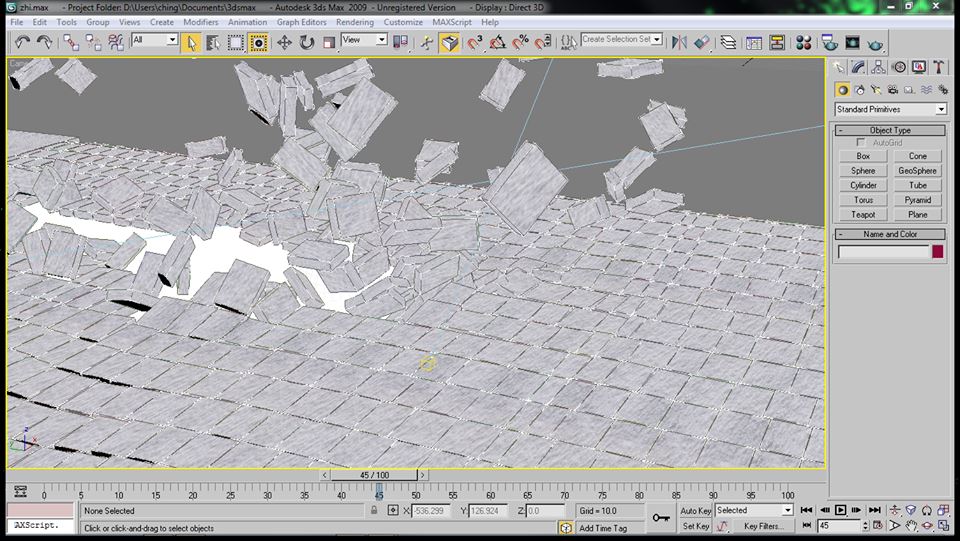960x541 pixels.
Task: Toggle Angle Snap icon
Action: click(x=498, y=42)
